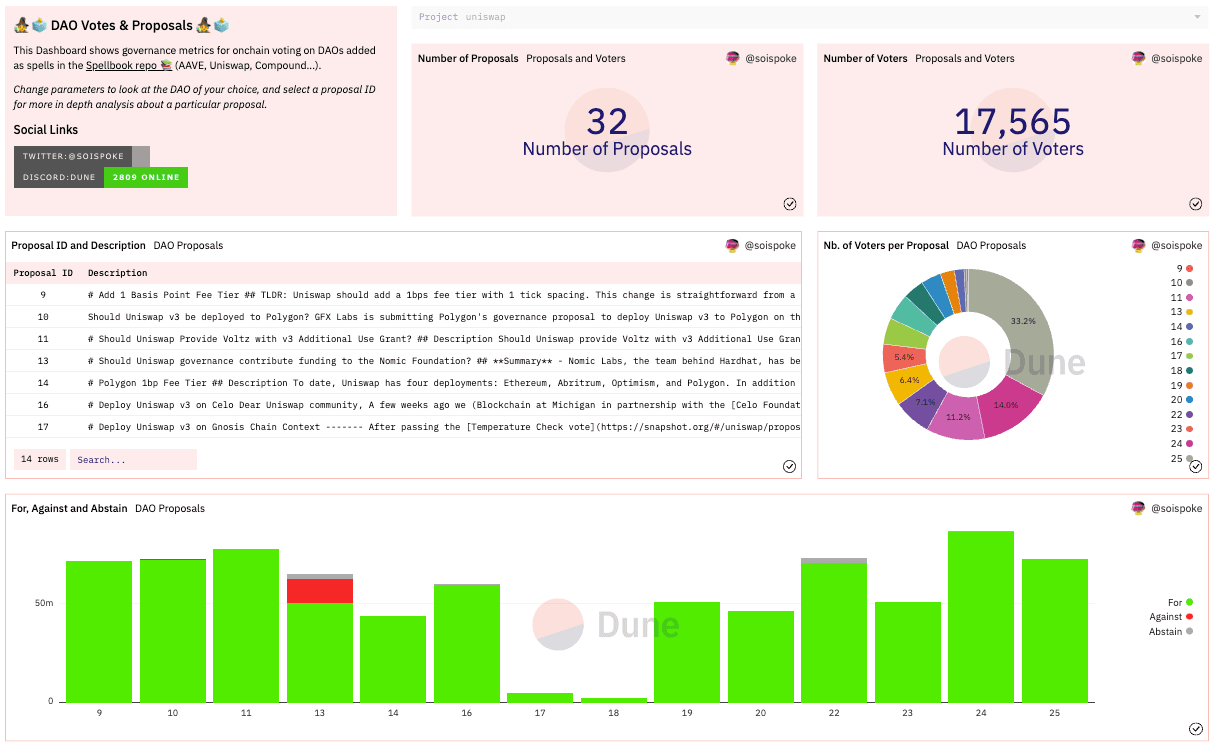The image size is (1214, 746).
Task: Click soispoke avatar in Number of Voters panel
Action: (1139, 58)
